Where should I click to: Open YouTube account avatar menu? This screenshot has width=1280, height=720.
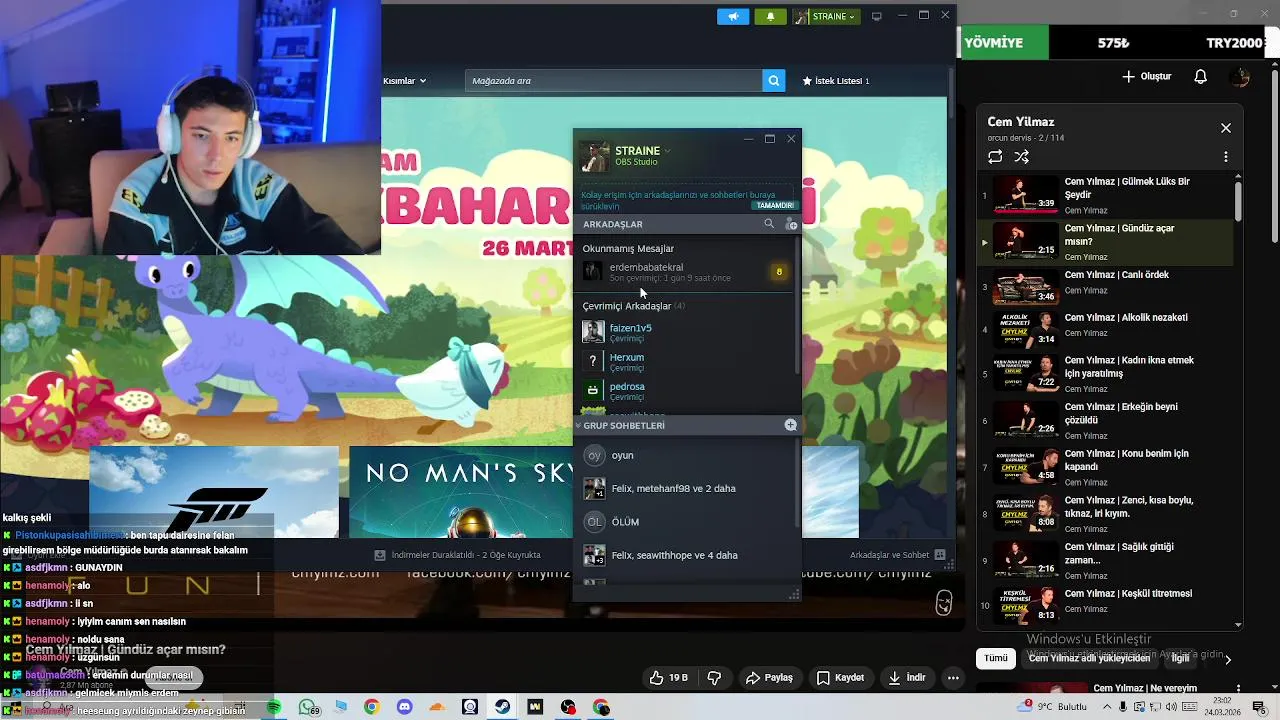(1240, 77)
